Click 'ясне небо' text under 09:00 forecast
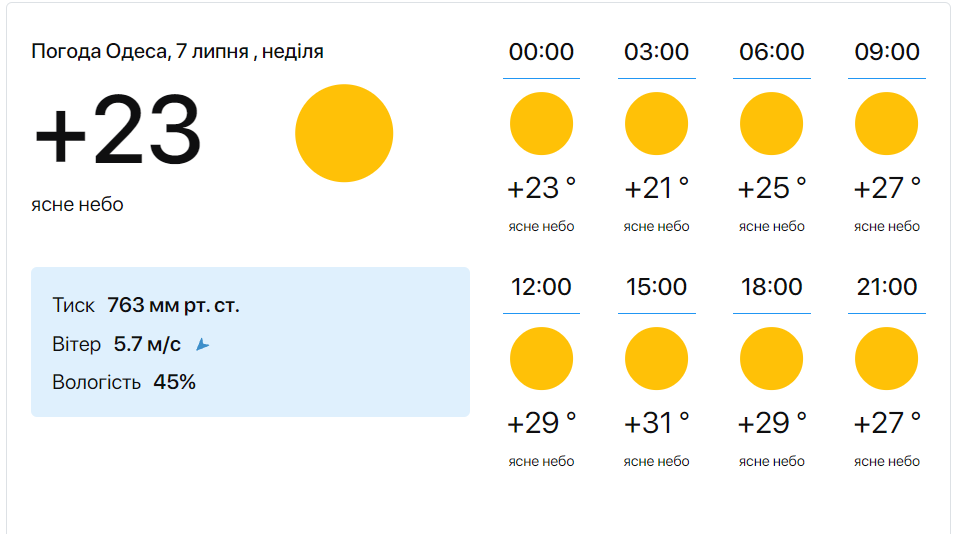 coord(886,226)
